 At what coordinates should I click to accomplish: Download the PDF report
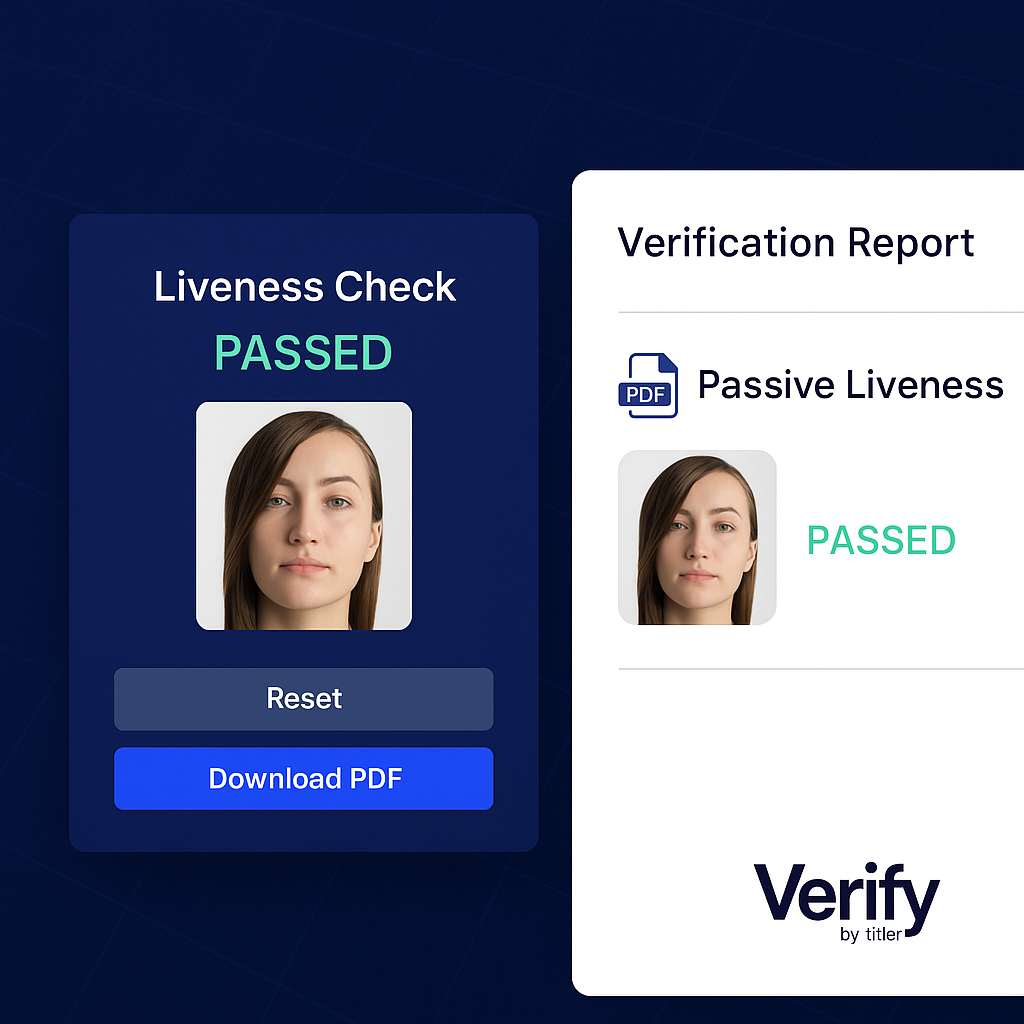[x=304, y=778]
